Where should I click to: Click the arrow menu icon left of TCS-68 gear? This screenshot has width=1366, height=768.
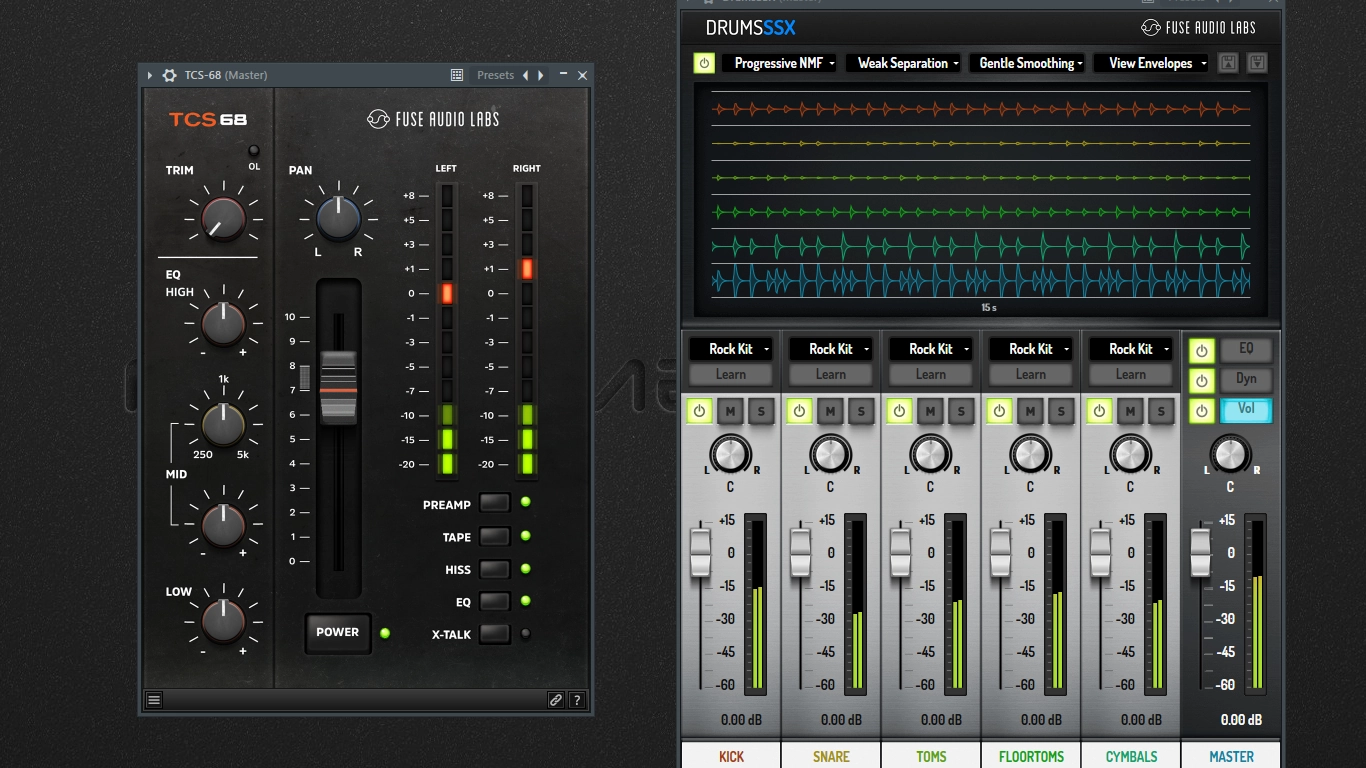[x=150, y=75]
